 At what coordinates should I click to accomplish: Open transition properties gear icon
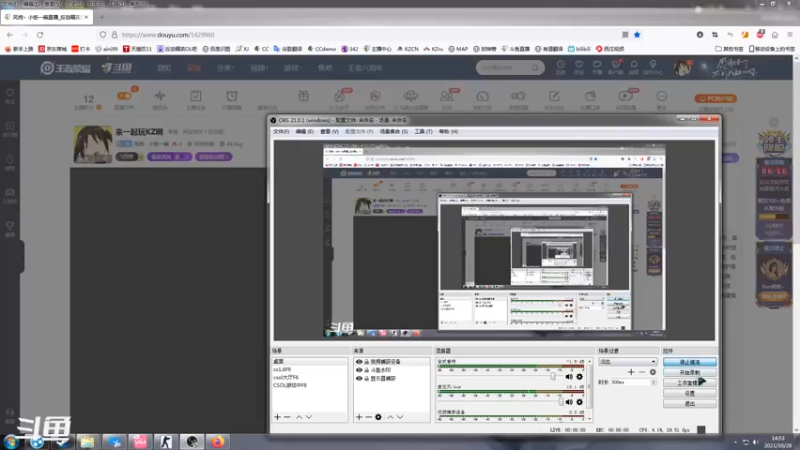[x=653, y=372]
